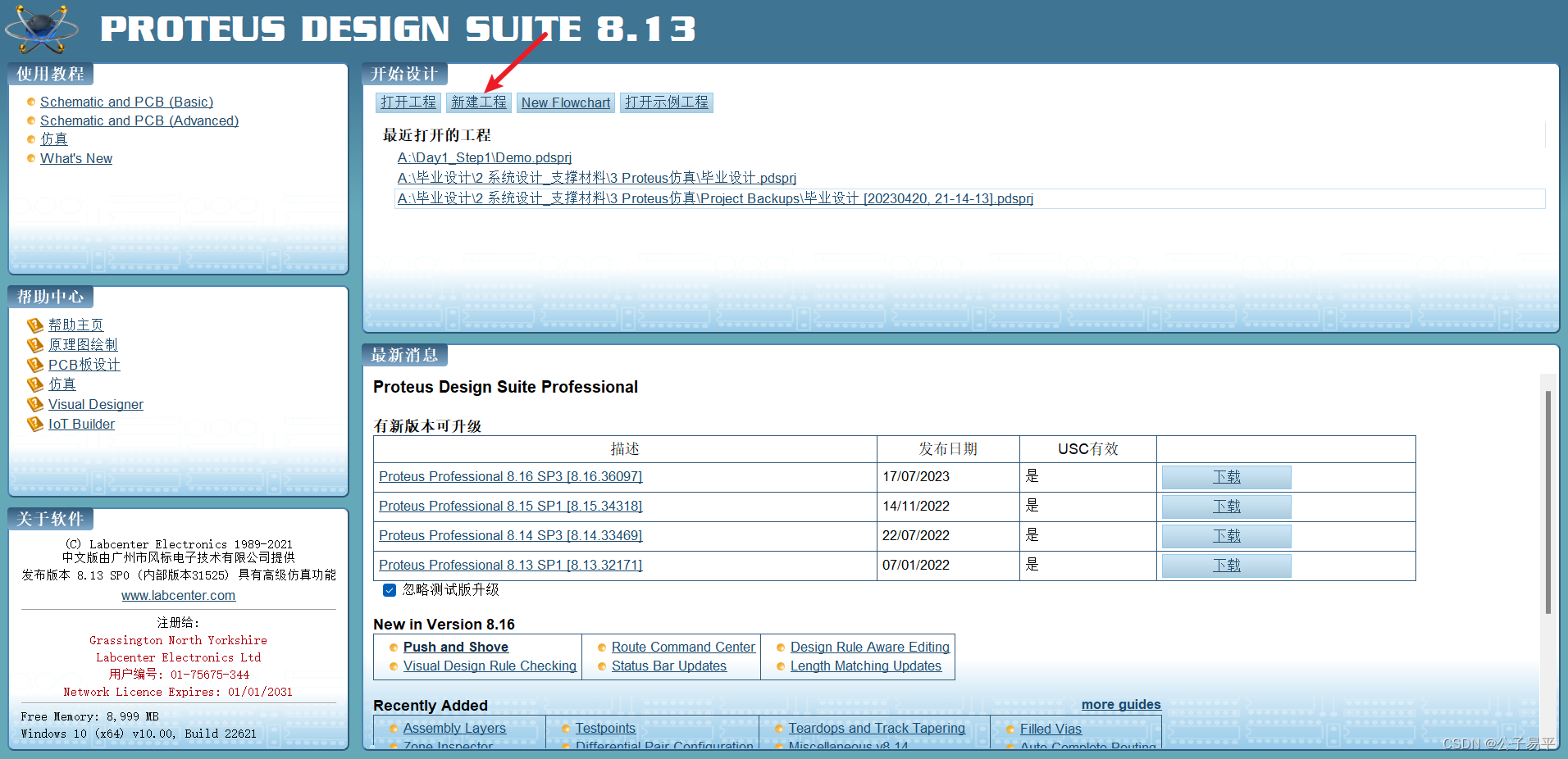Select the 最新消息 panel header
1568x759 pixels.
(x=404, y=355)
